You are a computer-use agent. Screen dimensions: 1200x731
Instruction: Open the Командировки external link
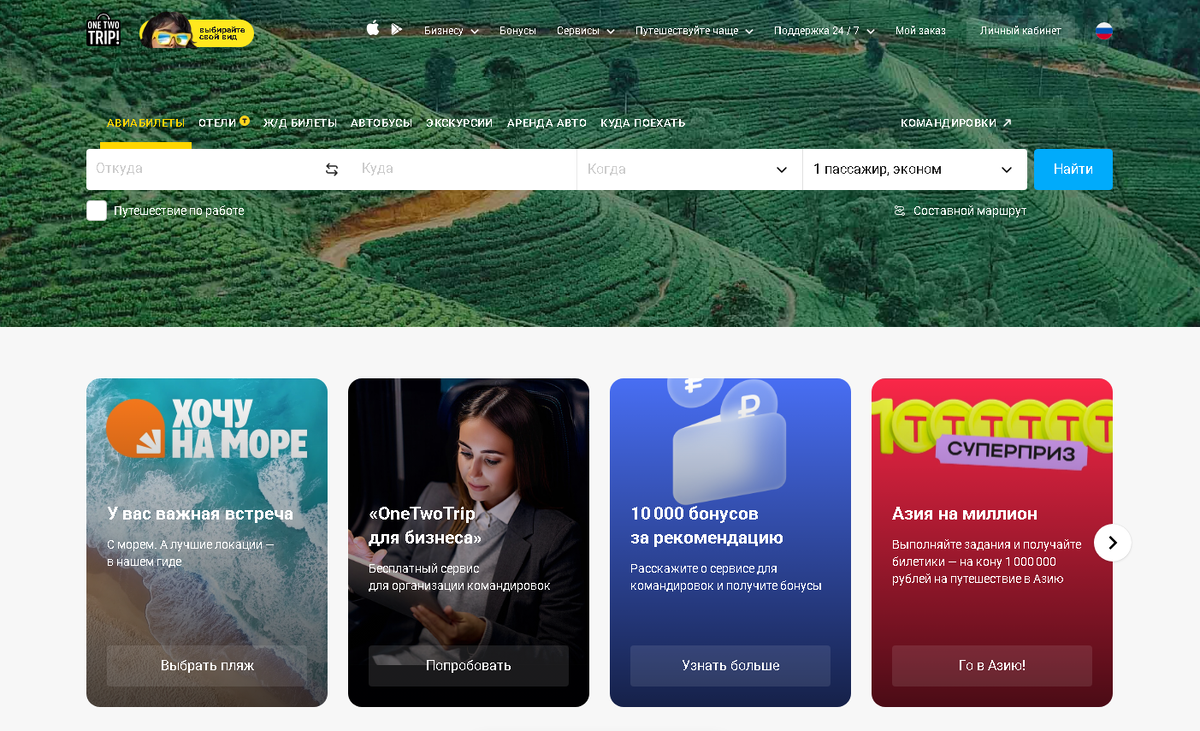point(956,123)
